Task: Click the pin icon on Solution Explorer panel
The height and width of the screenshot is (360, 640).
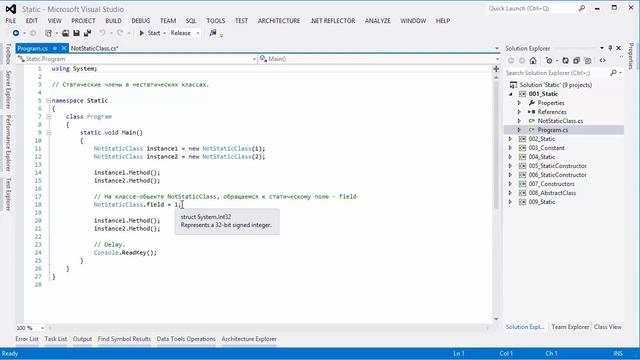Action: (610, 48)
